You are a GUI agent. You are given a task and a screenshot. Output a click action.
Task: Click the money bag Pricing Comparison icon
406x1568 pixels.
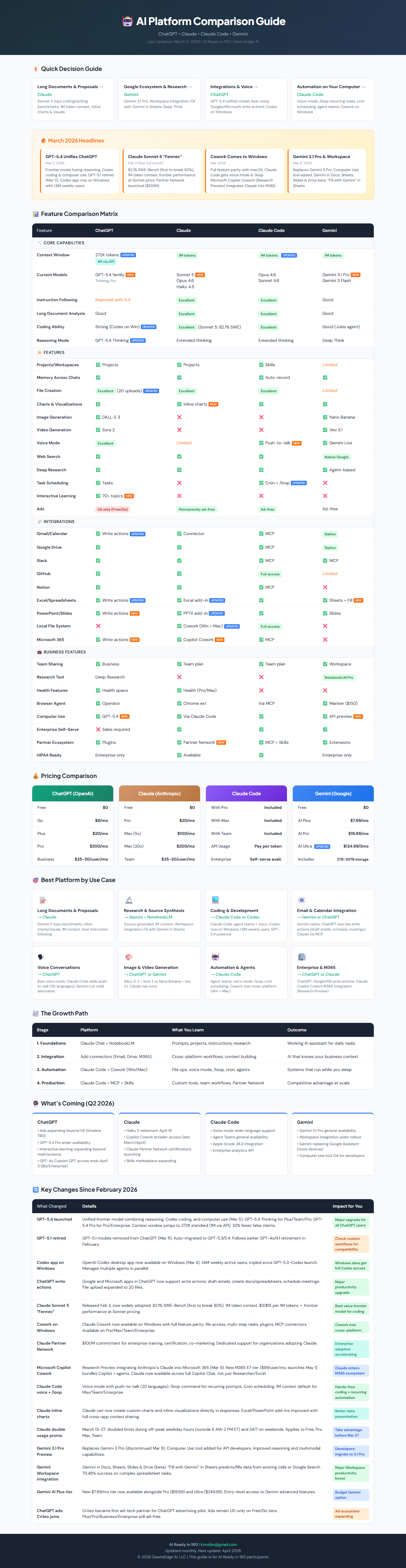pos(36,776)
